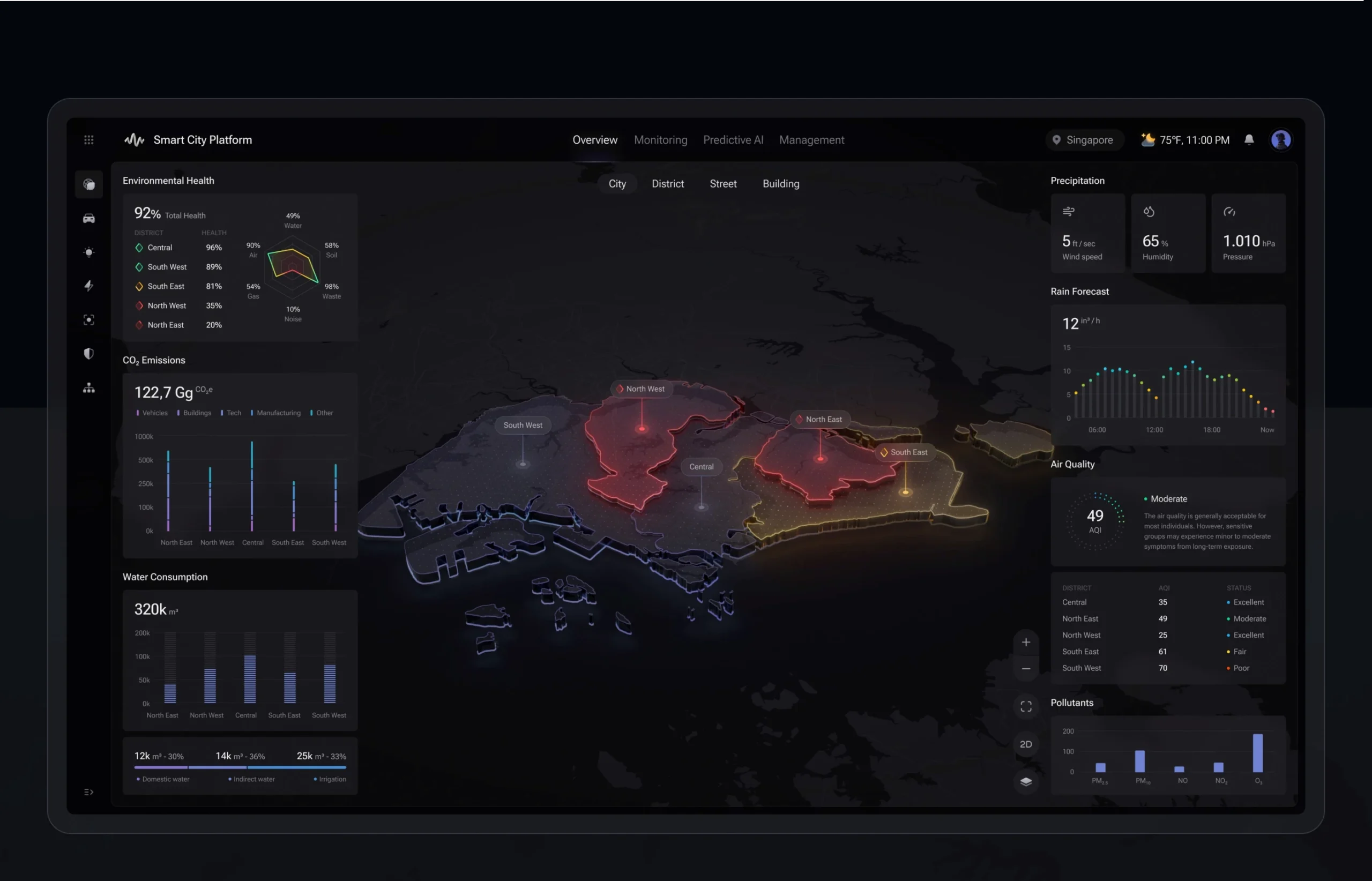This screenshot has width=1372, height=881.
Task: Open the shield security icon in sidebar
Action: (x=88, y=354)
